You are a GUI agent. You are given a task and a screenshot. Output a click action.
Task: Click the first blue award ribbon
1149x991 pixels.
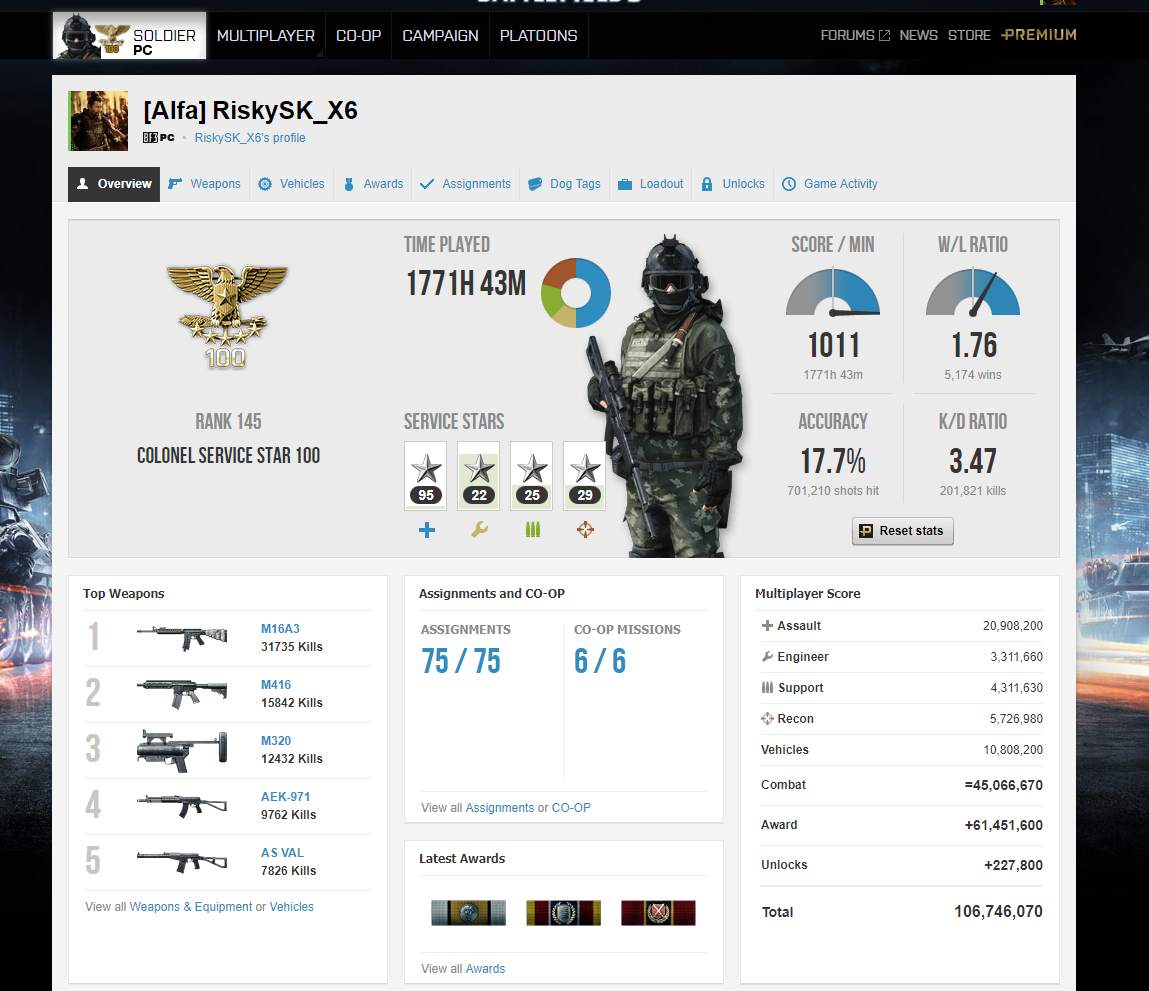coord(468,913)
